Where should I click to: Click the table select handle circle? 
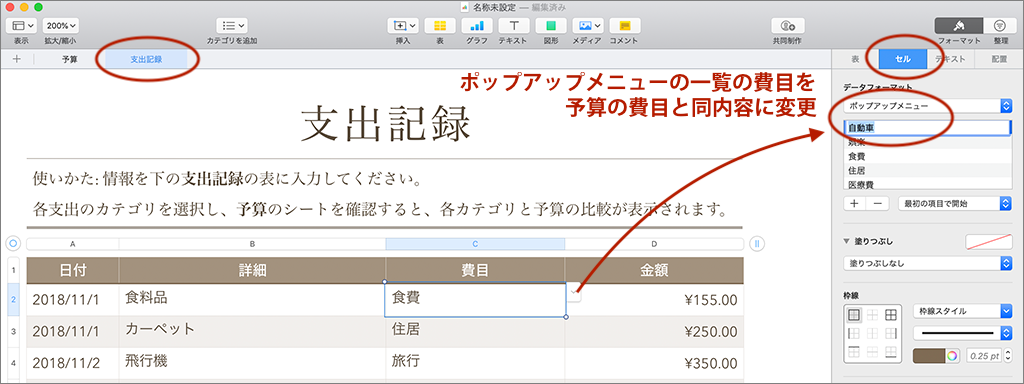13,244
